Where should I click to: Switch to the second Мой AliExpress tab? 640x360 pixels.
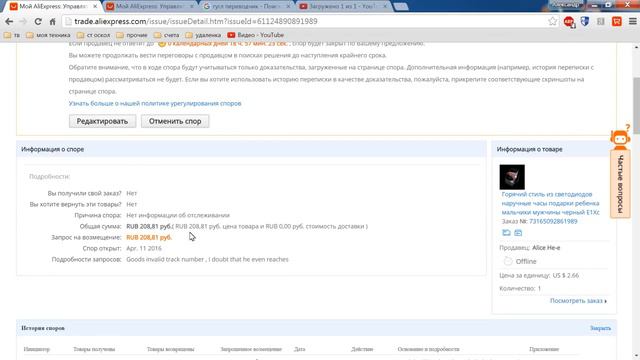pyautogui.click(x=149, y=7)
